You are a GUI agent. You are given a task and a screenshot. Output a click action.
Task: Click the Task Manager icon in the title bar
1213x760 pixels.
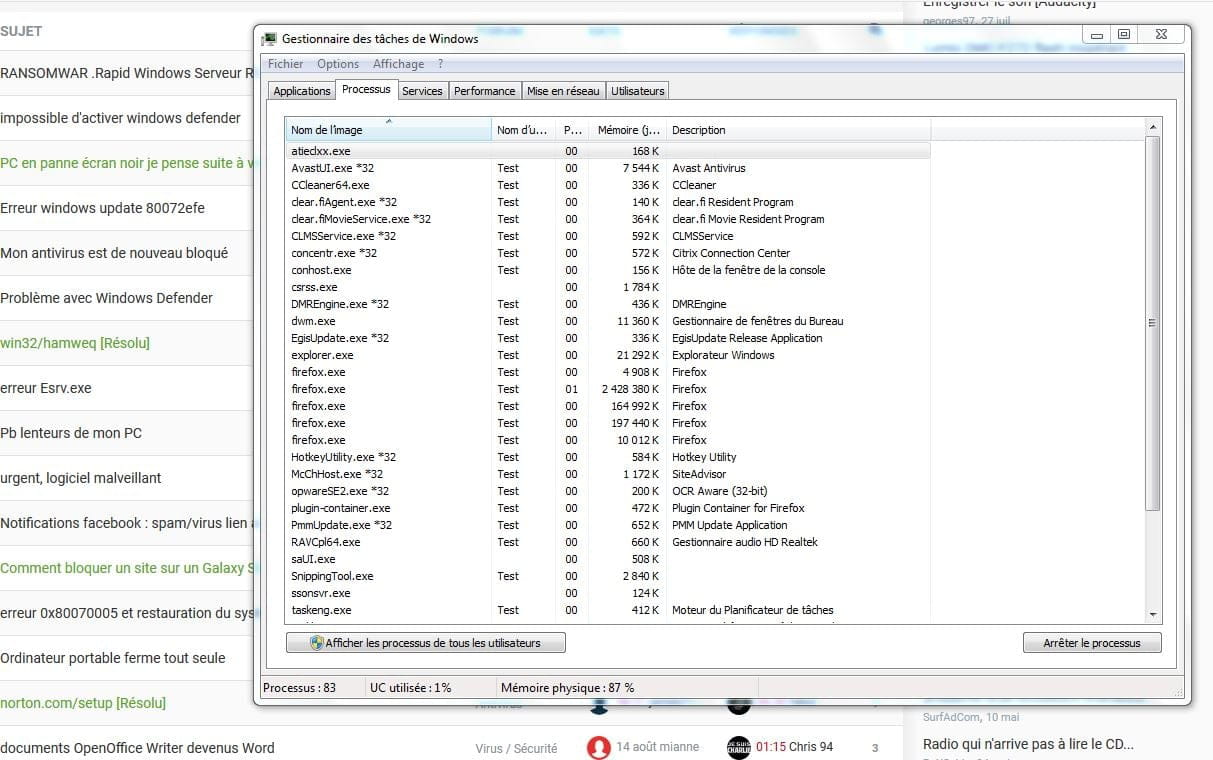pyautogui.click(x=269, y=39)
